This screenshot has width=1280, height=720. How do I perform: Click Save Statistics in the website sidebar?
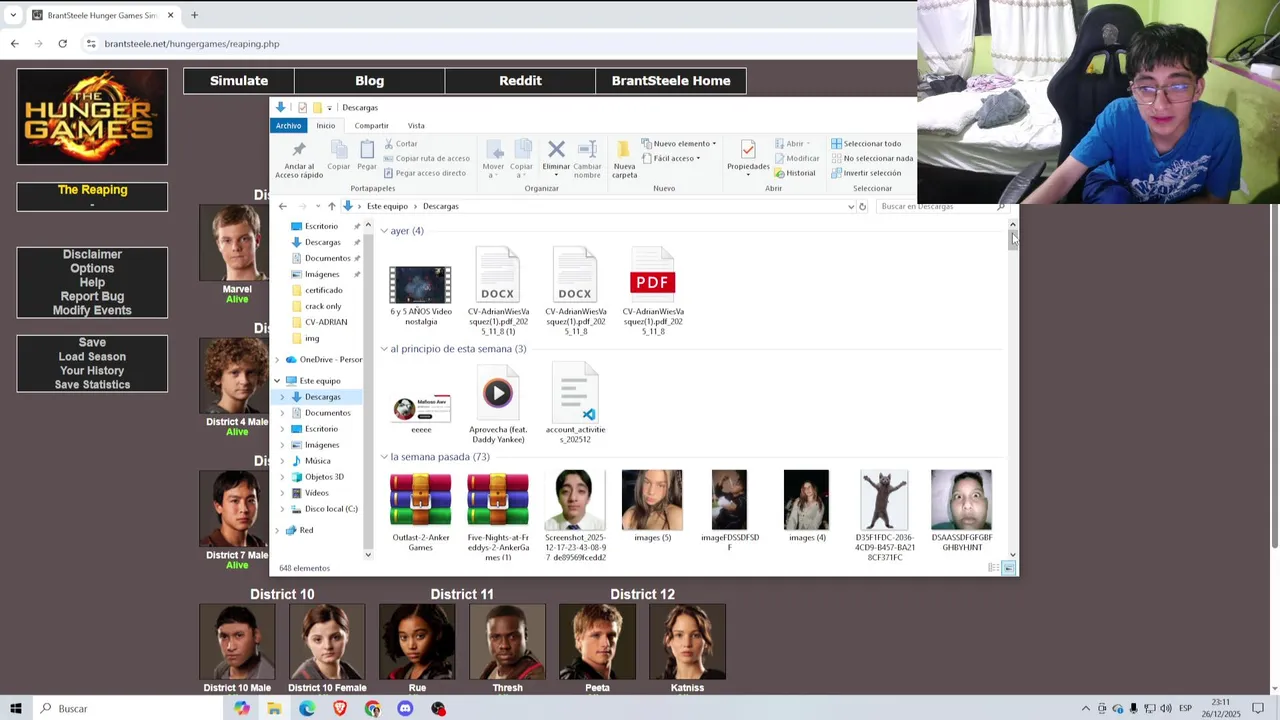[92, 384]
